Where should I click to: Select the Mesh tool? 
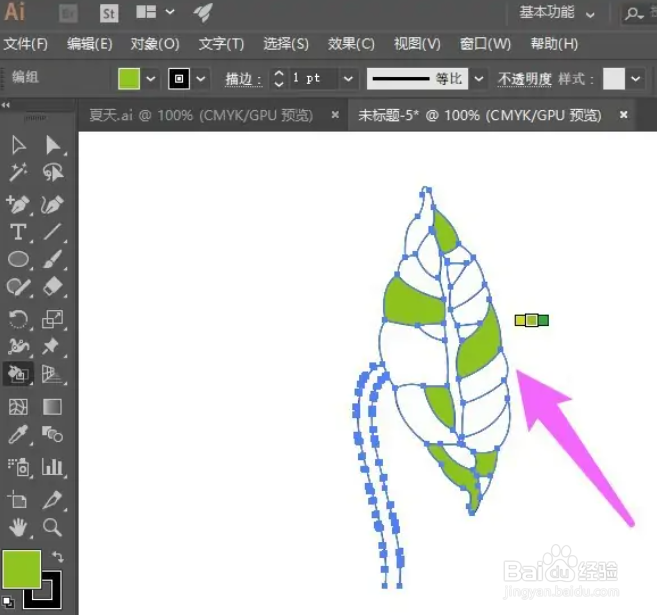pyautogui.click(x=18, y=406)
